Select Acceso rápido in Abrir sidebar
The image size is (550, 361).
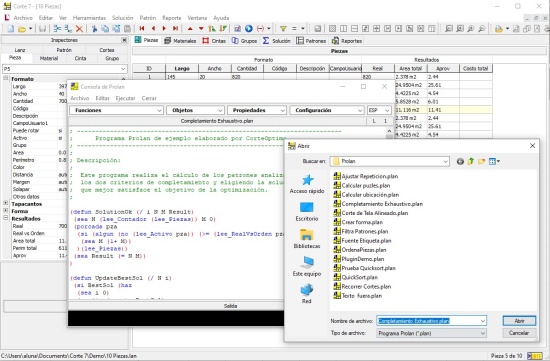[307, 184]
